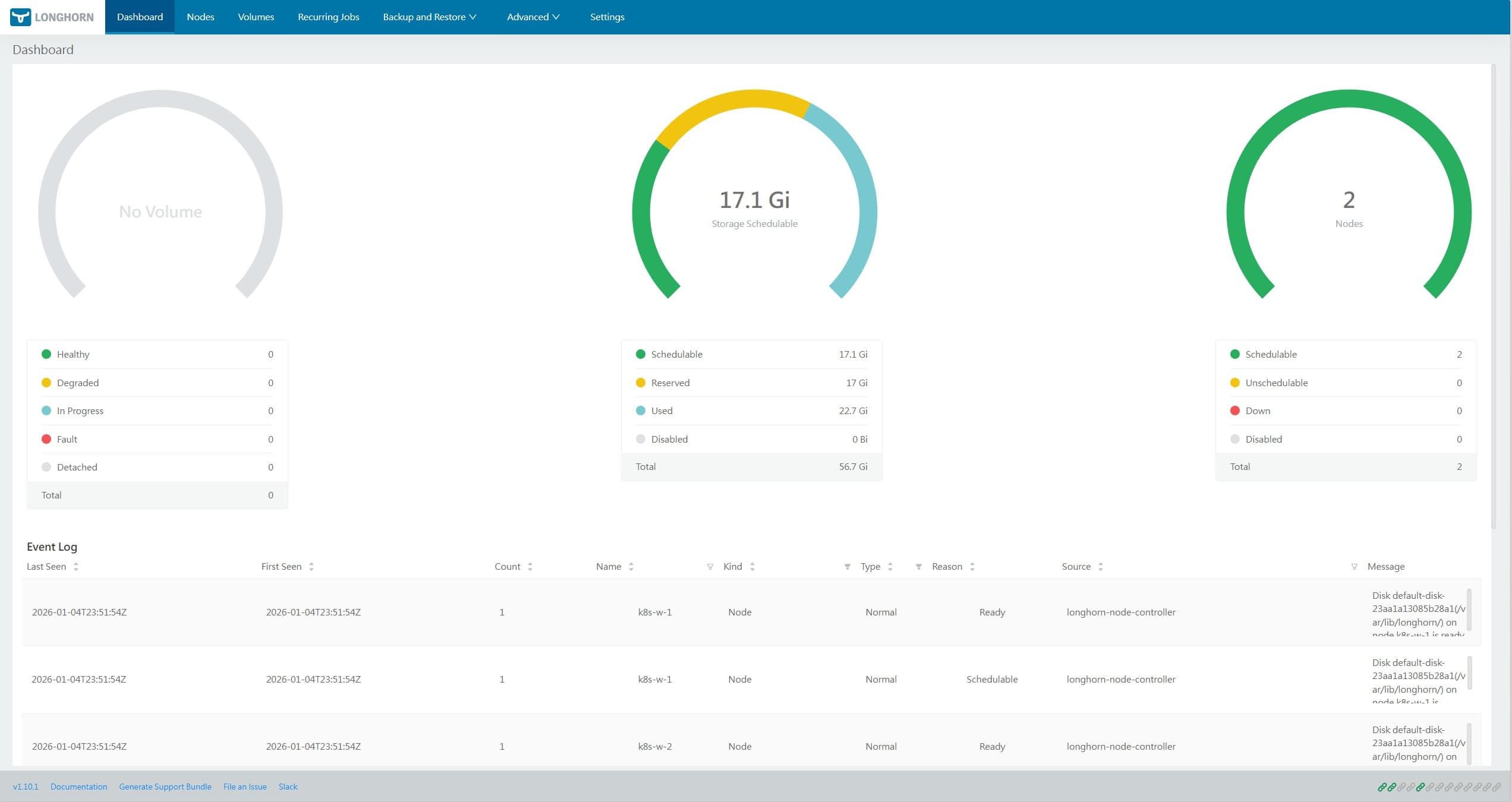Open the Kind column filter funnel
The image size is (1512, 802).
coord(710,566)
